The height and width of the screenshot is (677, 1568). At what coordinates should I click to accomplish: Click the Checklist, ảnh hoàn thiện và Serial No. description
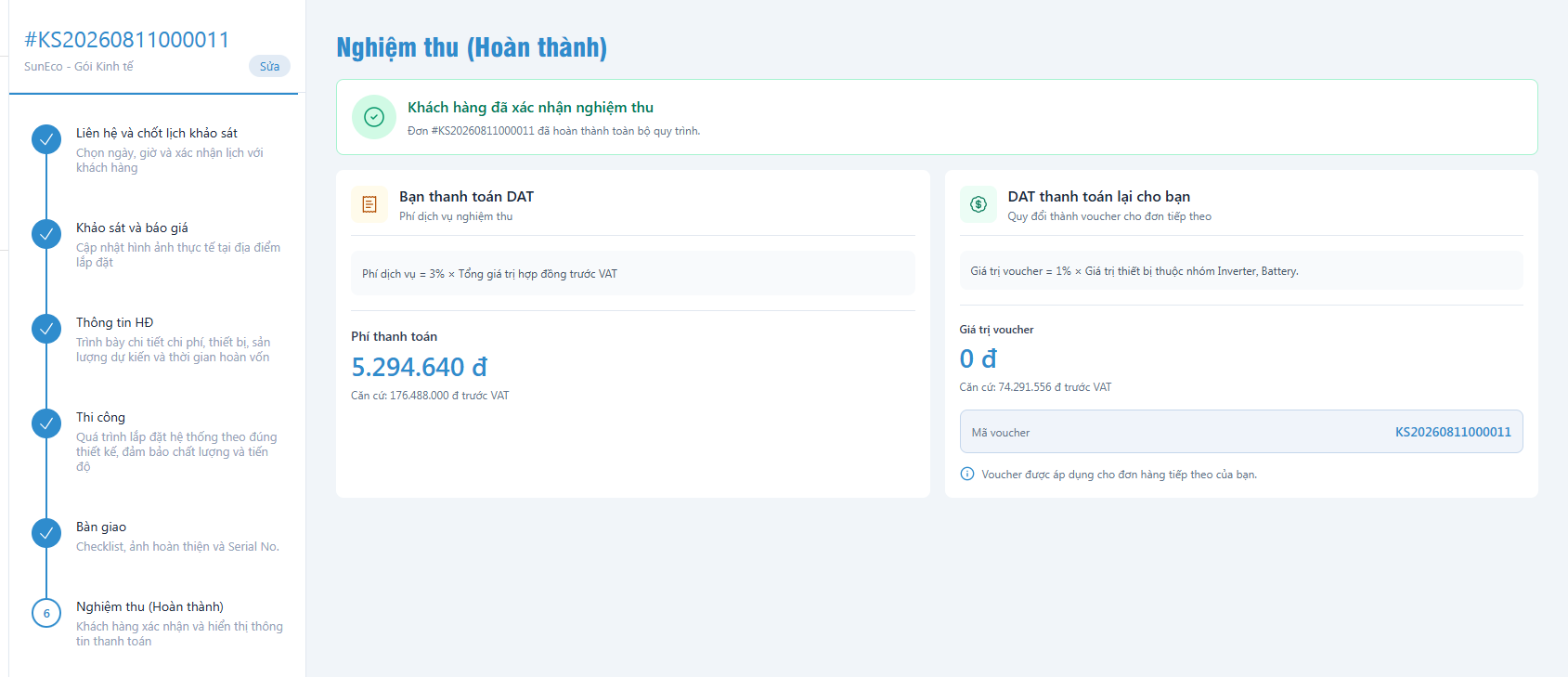click(177, 547)
